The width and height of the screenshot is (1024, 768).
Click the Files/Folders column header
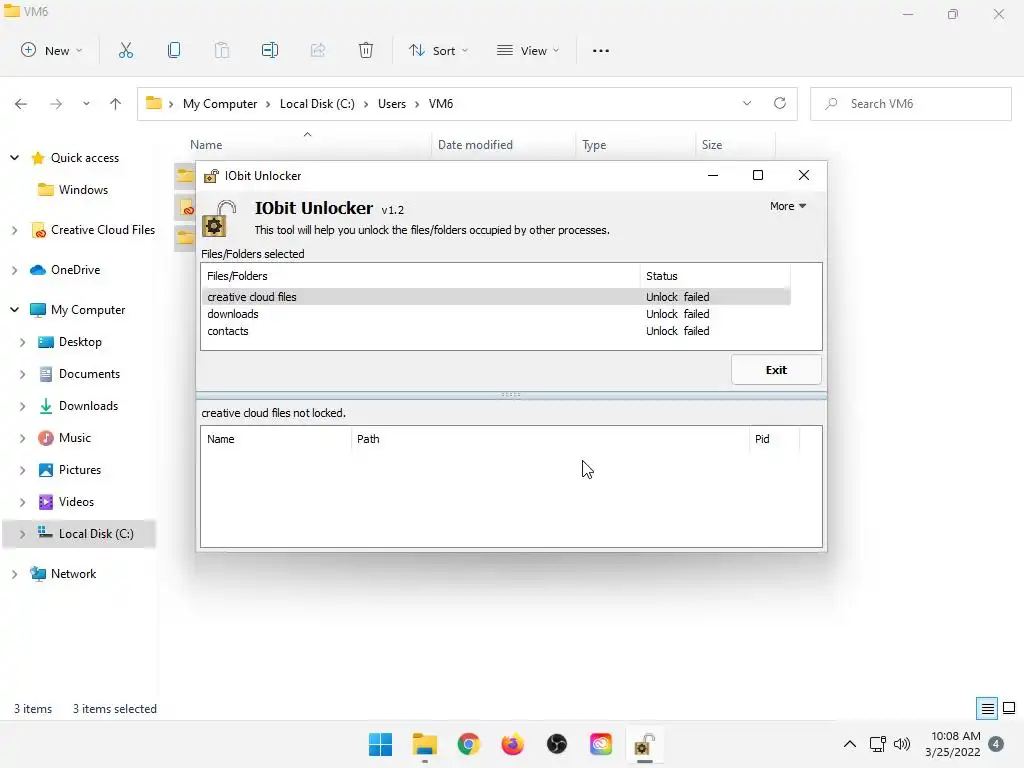tap(421, 276)
